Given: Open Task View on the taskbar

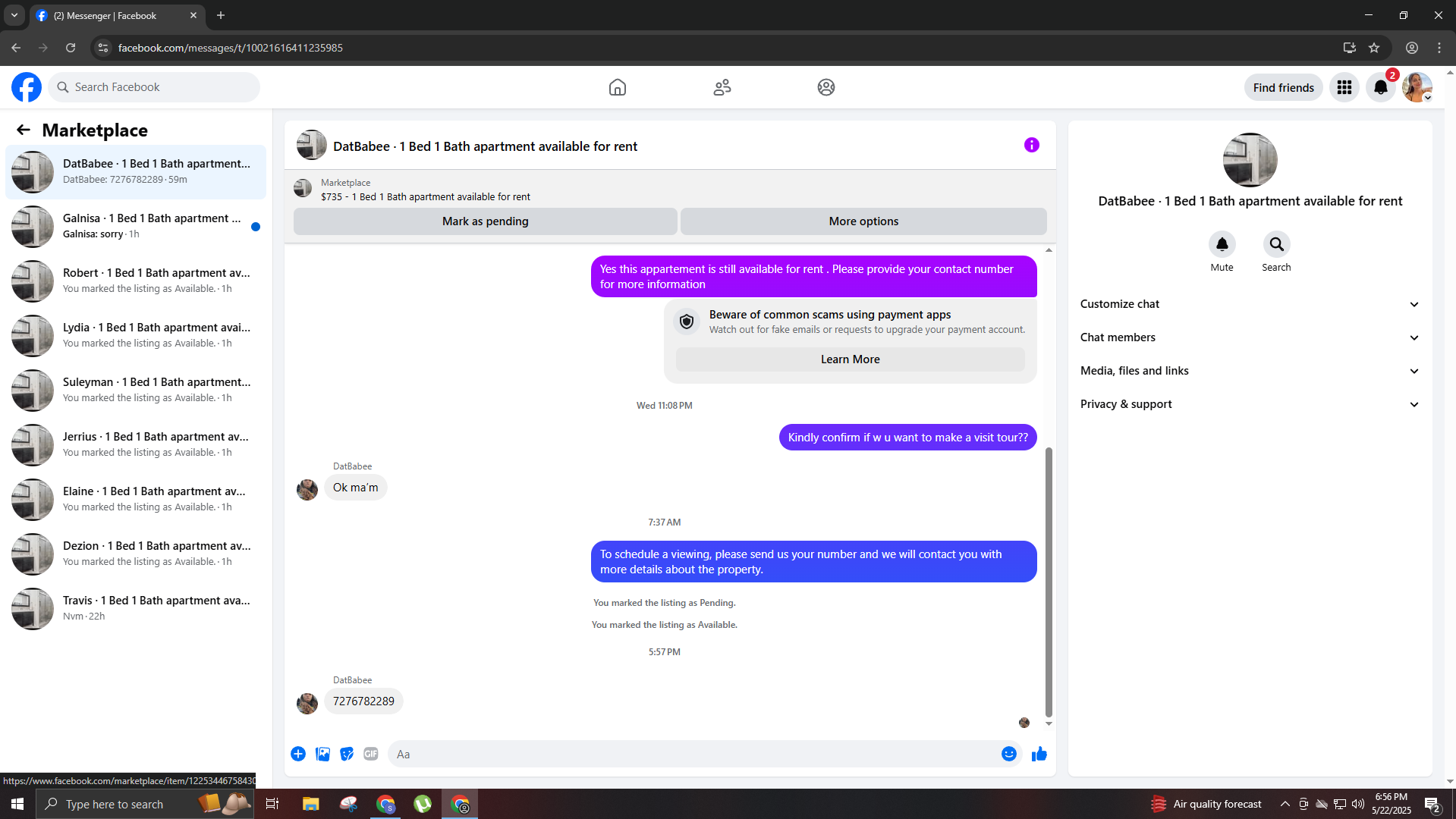Looking at the screenshot, I should pyautogui.click(x=272, y=804).
